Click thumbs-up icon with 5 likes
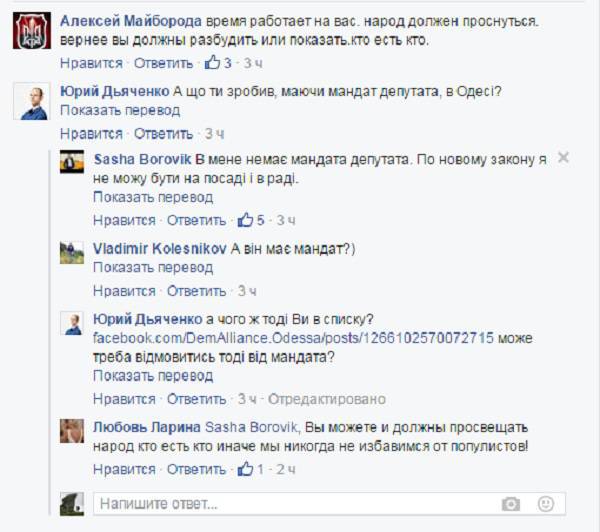 pyautogui.click(x=245, y=220)
